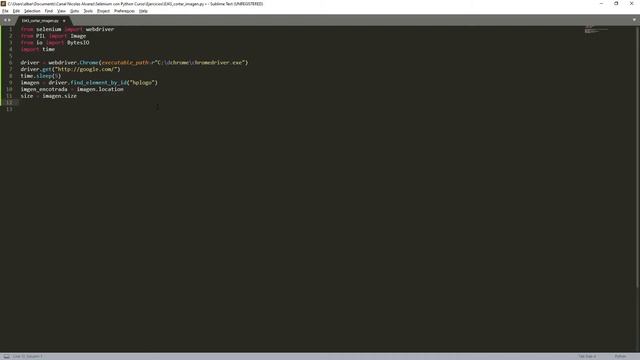Go to previous tab using left arrow
Screen dimensions: 640x360
pyautogui.click(x=5, y=20)
